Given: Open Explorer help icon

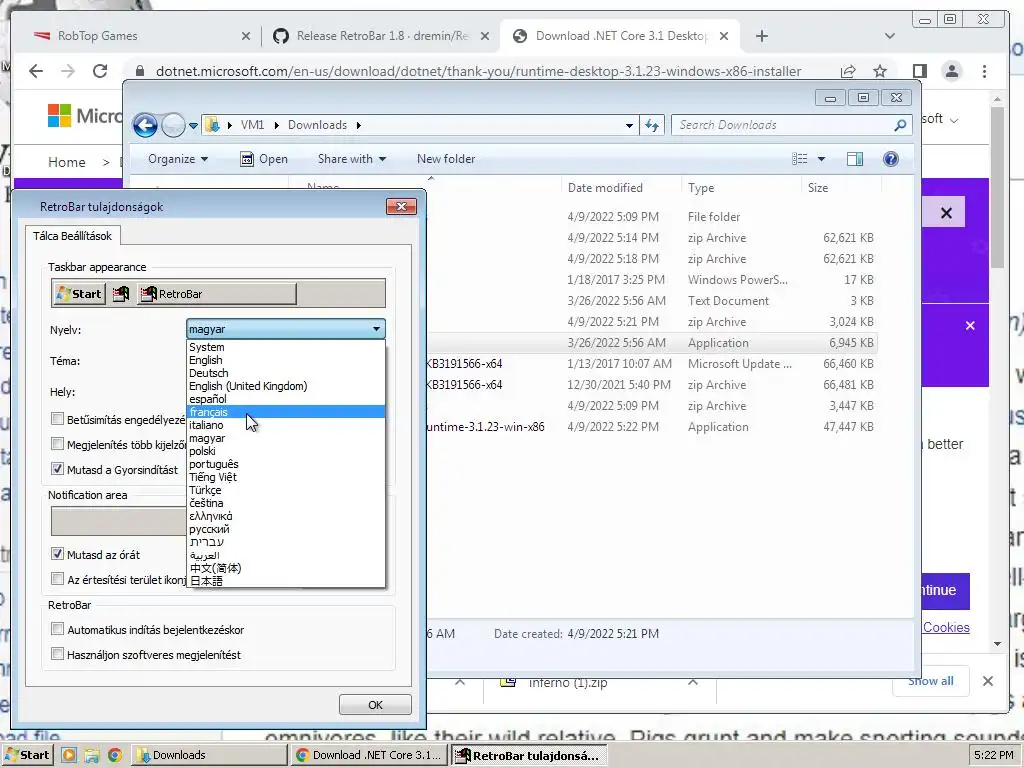Looking at the screenshot, I should pyautogui.click(x=891, y=159).
